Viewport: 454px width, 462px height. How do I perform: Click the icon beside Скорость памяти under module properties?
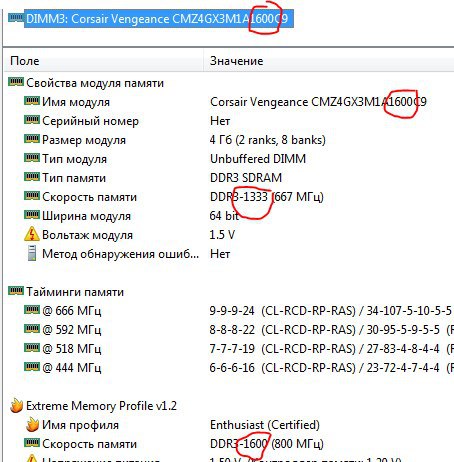point(32,196)
